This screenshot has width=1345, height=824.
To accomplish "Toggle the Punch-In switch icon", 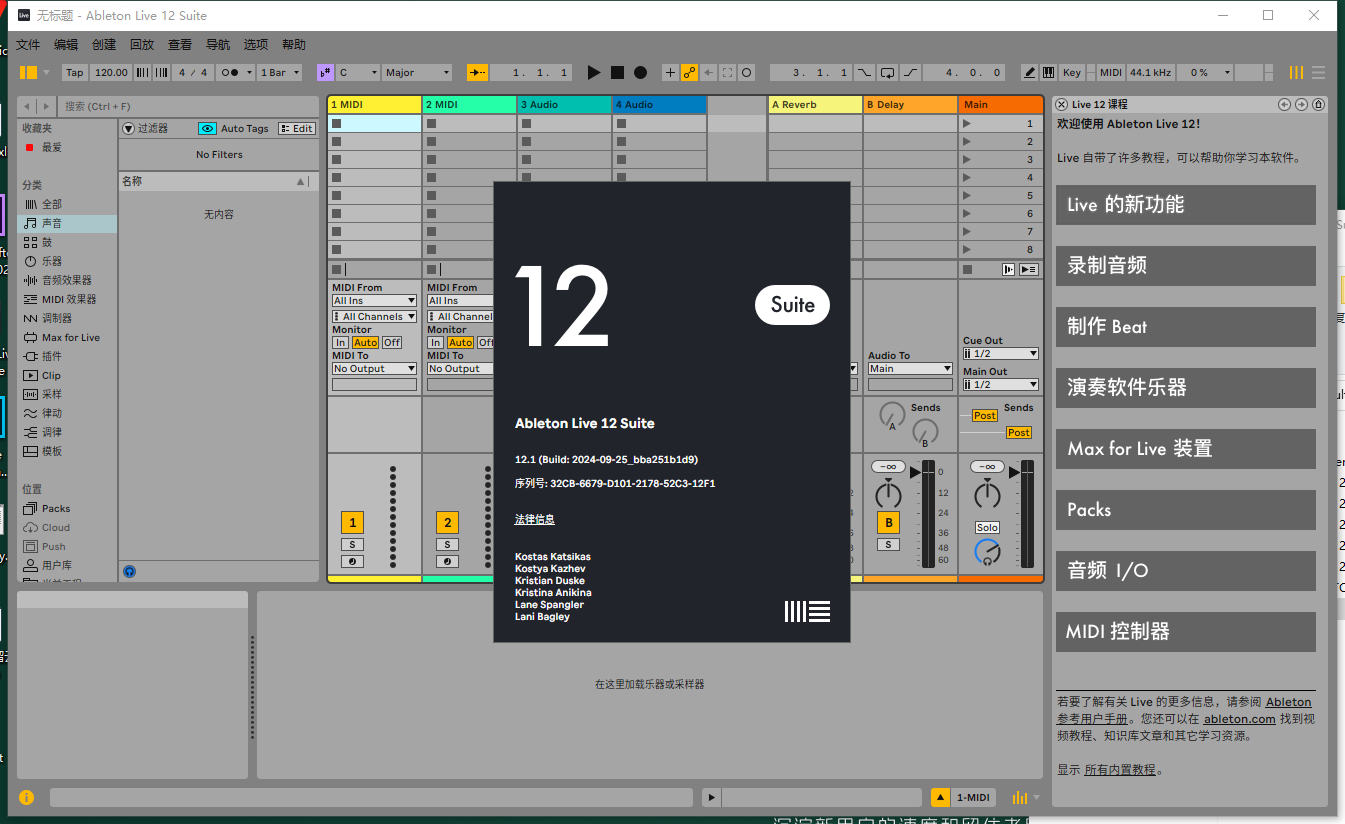I will click(x=865, y=72).
